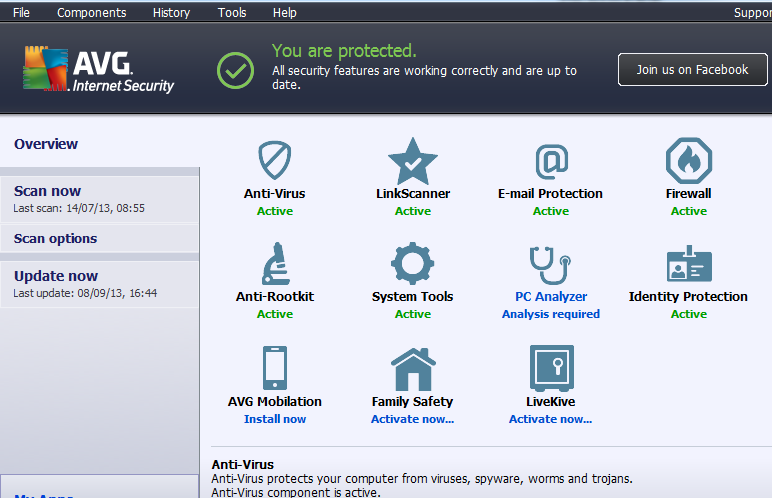
Task: Click the AVG Mobilation label
Action: tap(275, 401)
